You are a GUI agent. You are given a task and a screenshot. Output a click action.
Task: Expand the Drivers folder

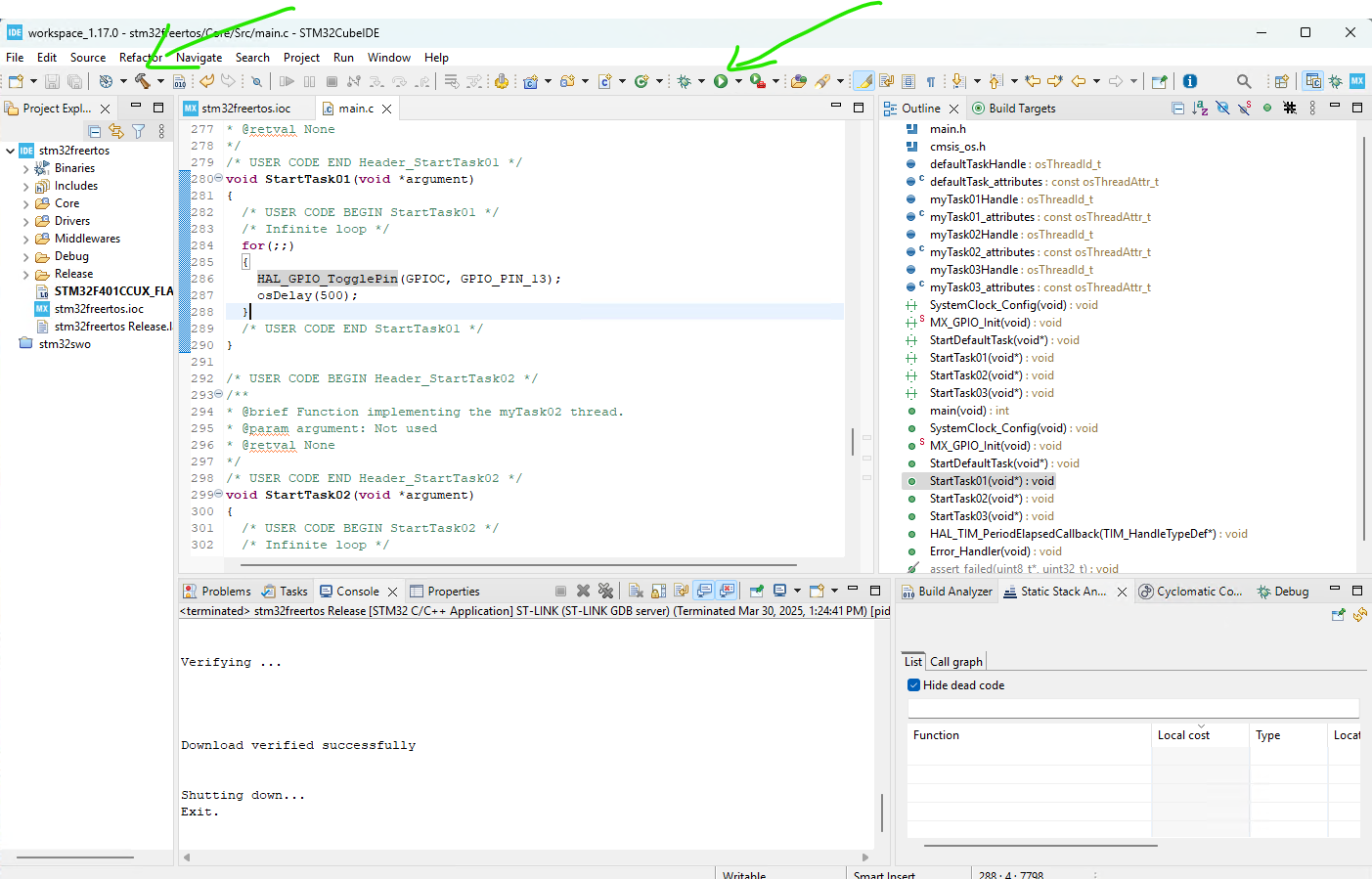25,221
